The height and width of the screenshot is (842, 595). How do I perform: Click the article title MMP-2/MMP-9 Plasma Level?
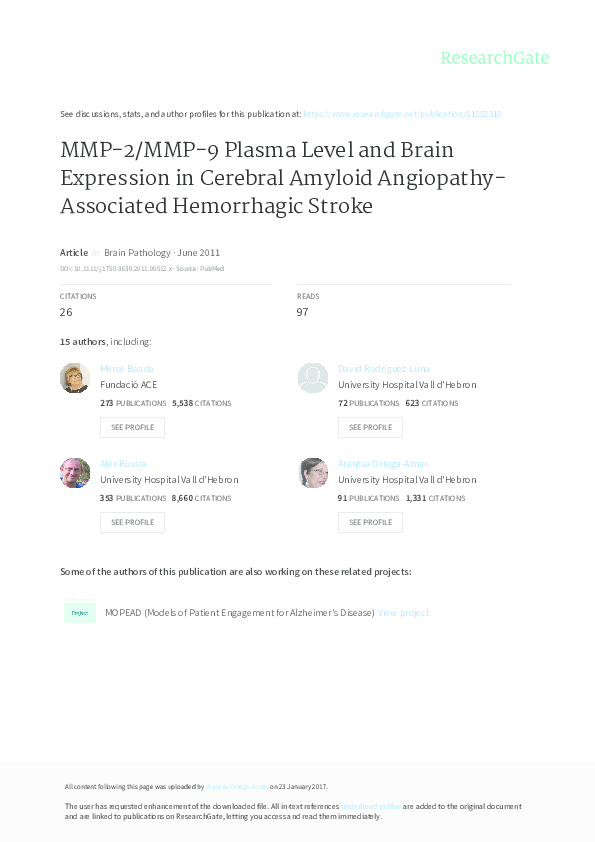[256, 150]
